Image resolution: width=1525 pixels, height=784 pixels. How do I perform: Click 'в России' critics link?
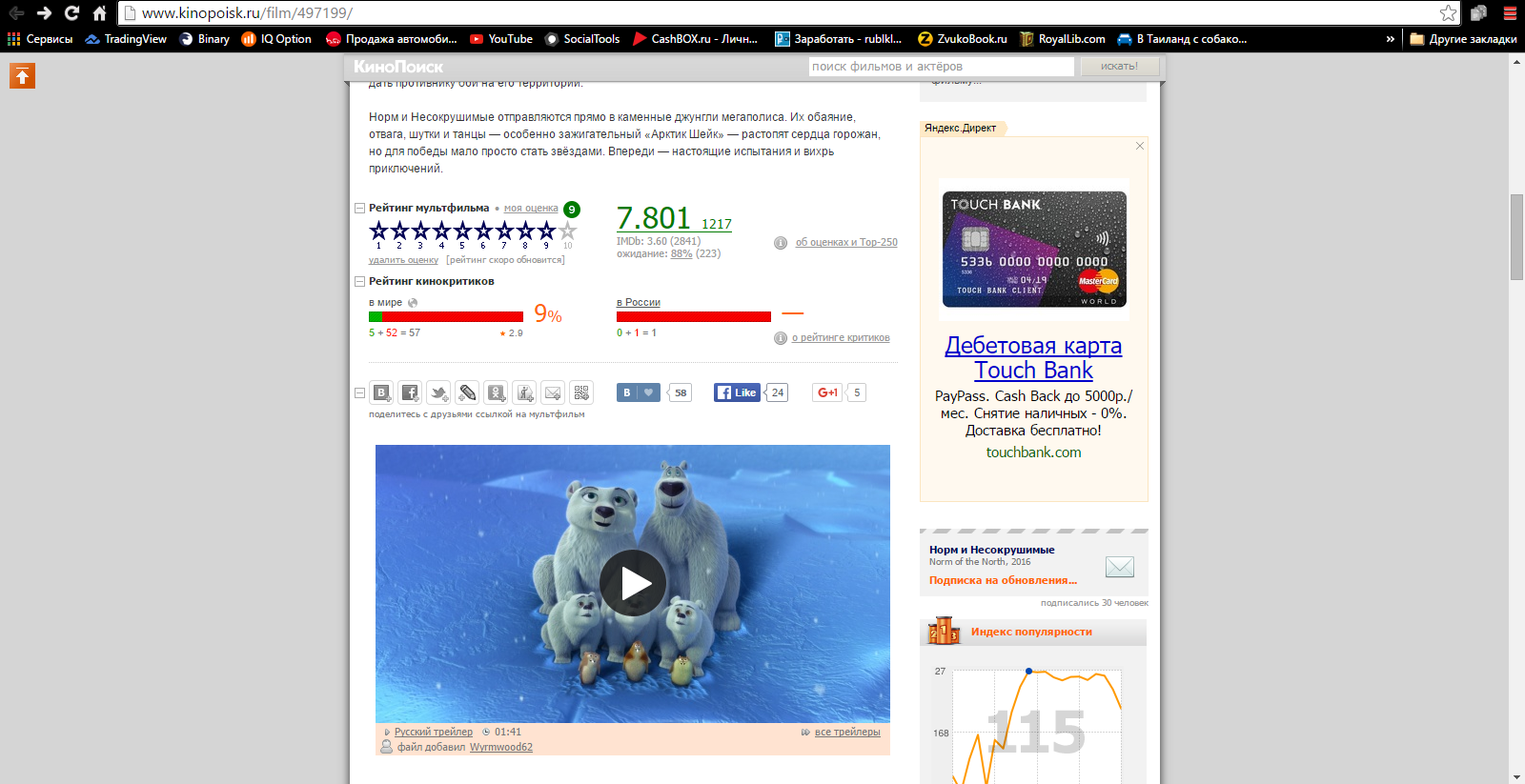(x=639, y=303)
